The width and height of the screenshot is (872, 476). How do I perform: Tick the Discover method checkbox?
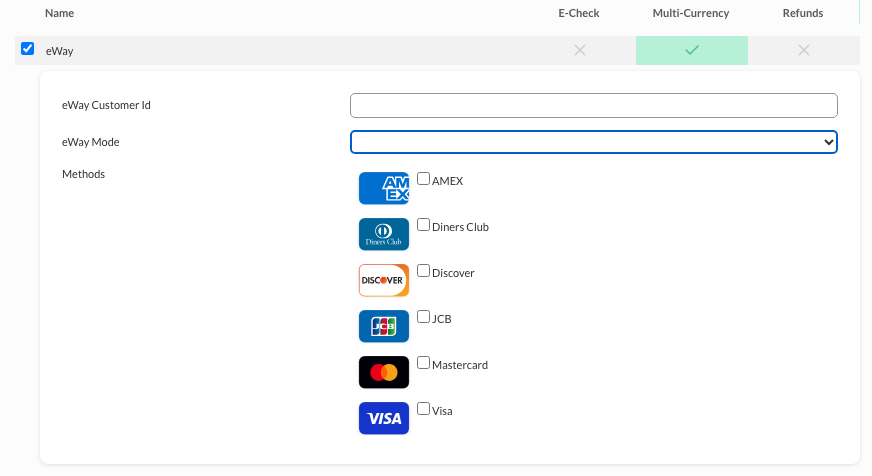[x=423, y=271]
